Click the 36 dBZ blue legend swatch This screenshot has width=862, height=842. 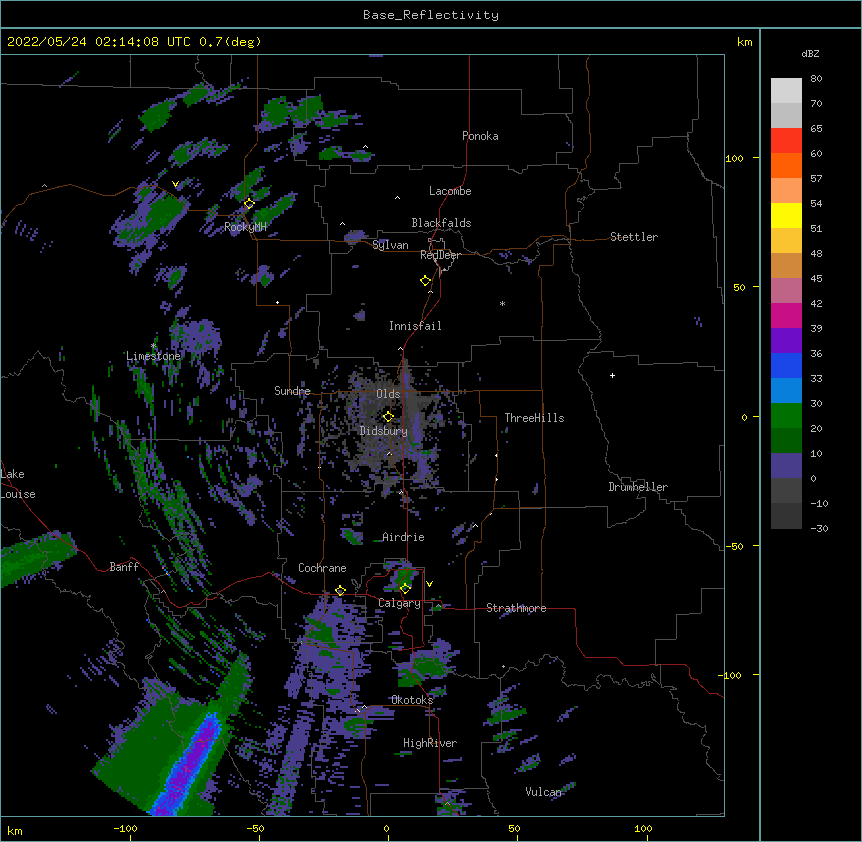pyautogui.click(x=786, y=365)
